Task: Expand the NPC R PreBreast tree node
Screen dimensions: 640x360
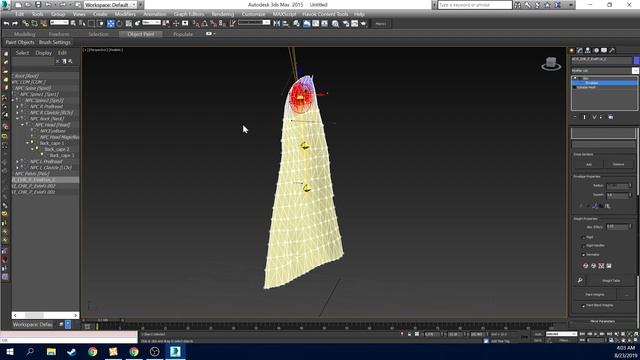Action: 18,107
